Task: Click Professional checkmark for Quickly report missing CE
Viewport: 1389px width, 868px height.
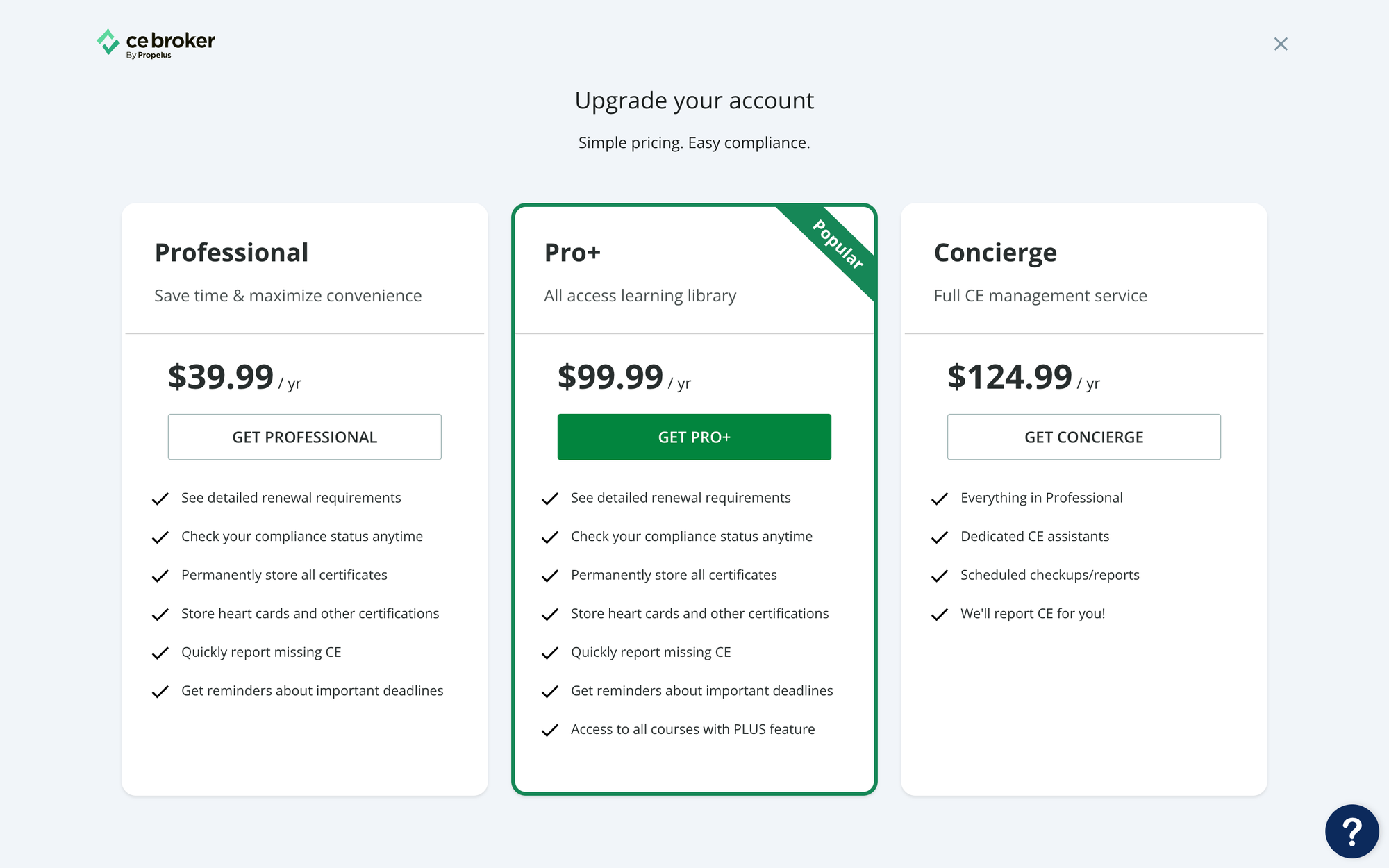Action: pyautogui.click(x=160, y=653)
